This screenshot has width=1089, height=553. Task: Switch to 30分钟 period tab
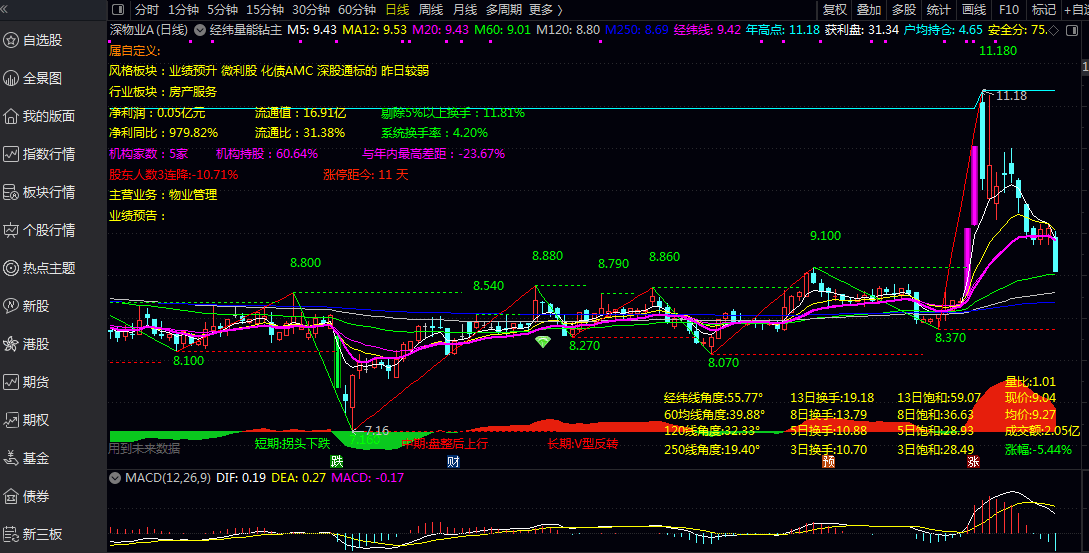310,10
